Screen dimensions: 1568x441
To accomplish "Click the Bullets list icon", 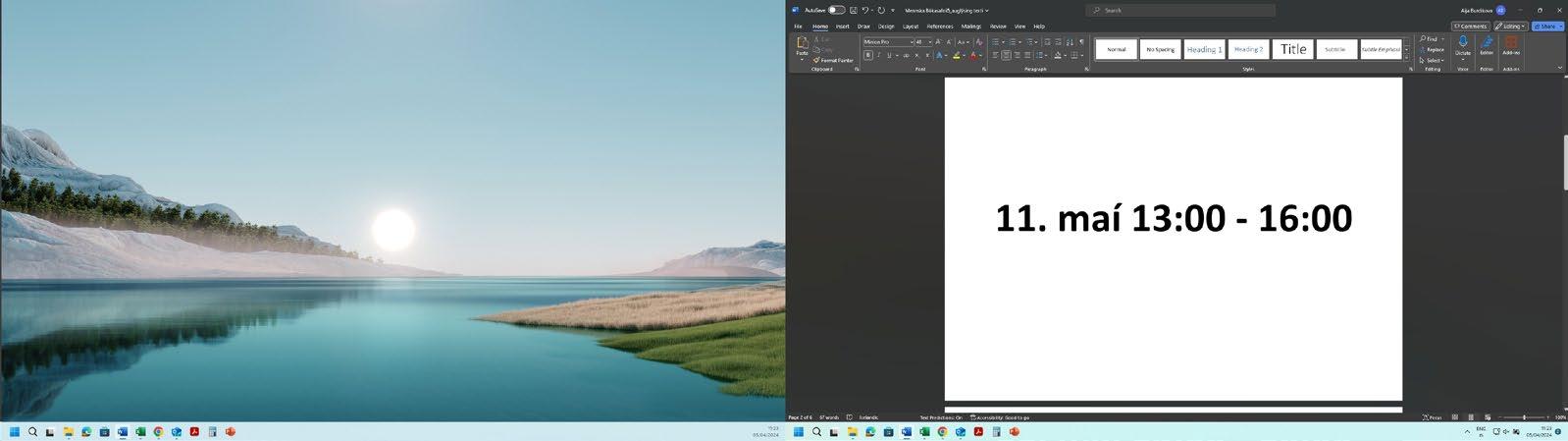I will coord(995,42).
